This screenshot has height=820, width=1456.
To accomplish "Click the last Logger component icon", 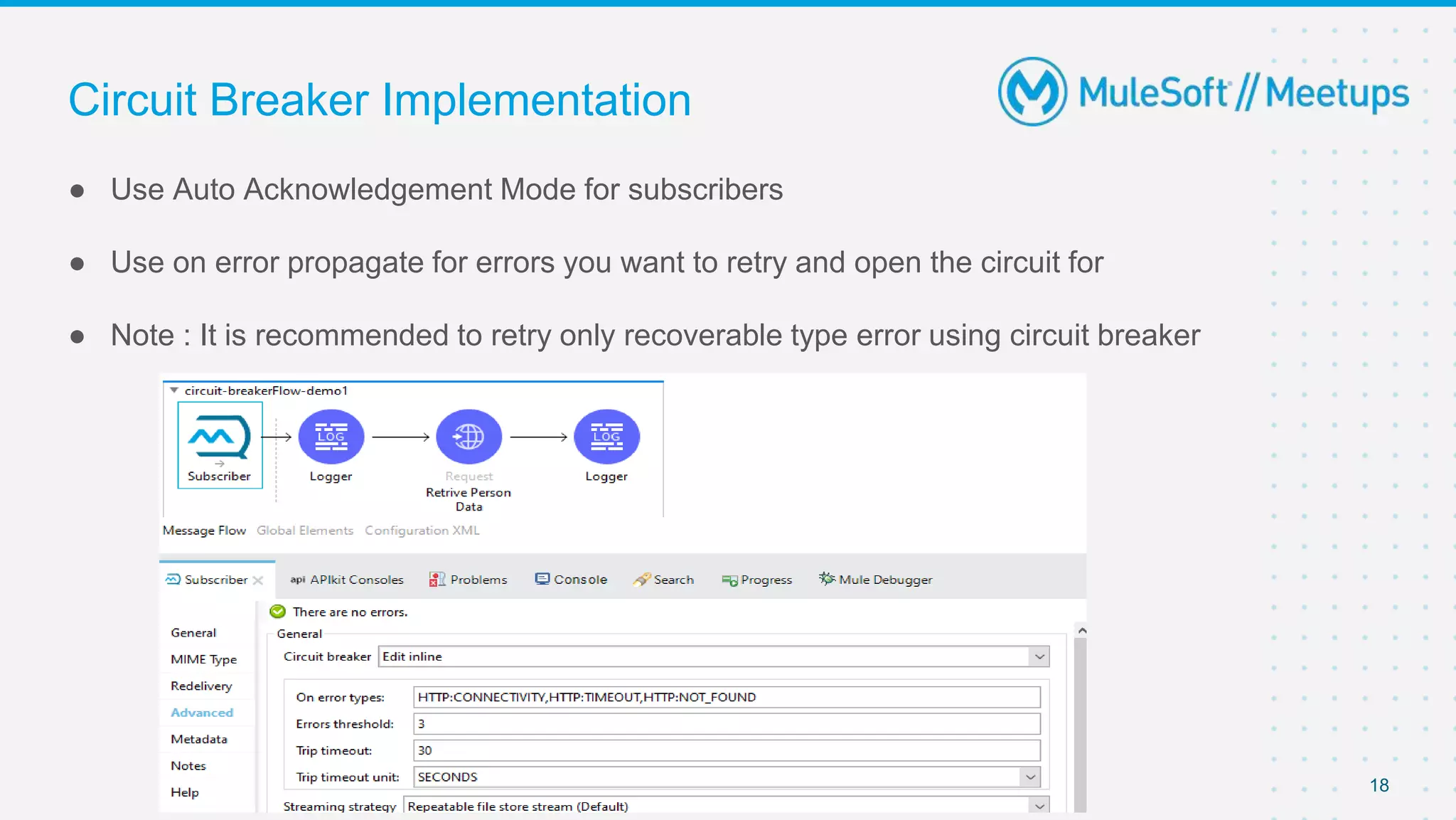I will click(606, 437).
